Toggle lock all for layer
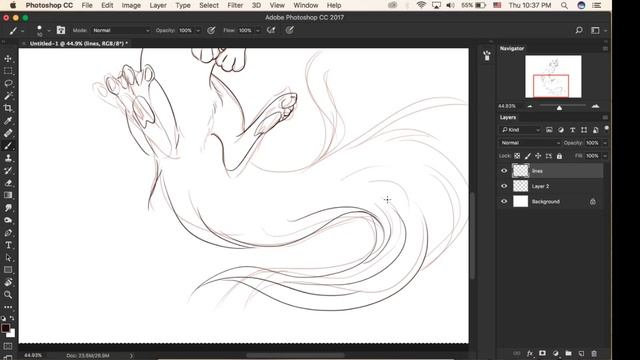This screenshot has width=640, height=360. pos(559,156)
